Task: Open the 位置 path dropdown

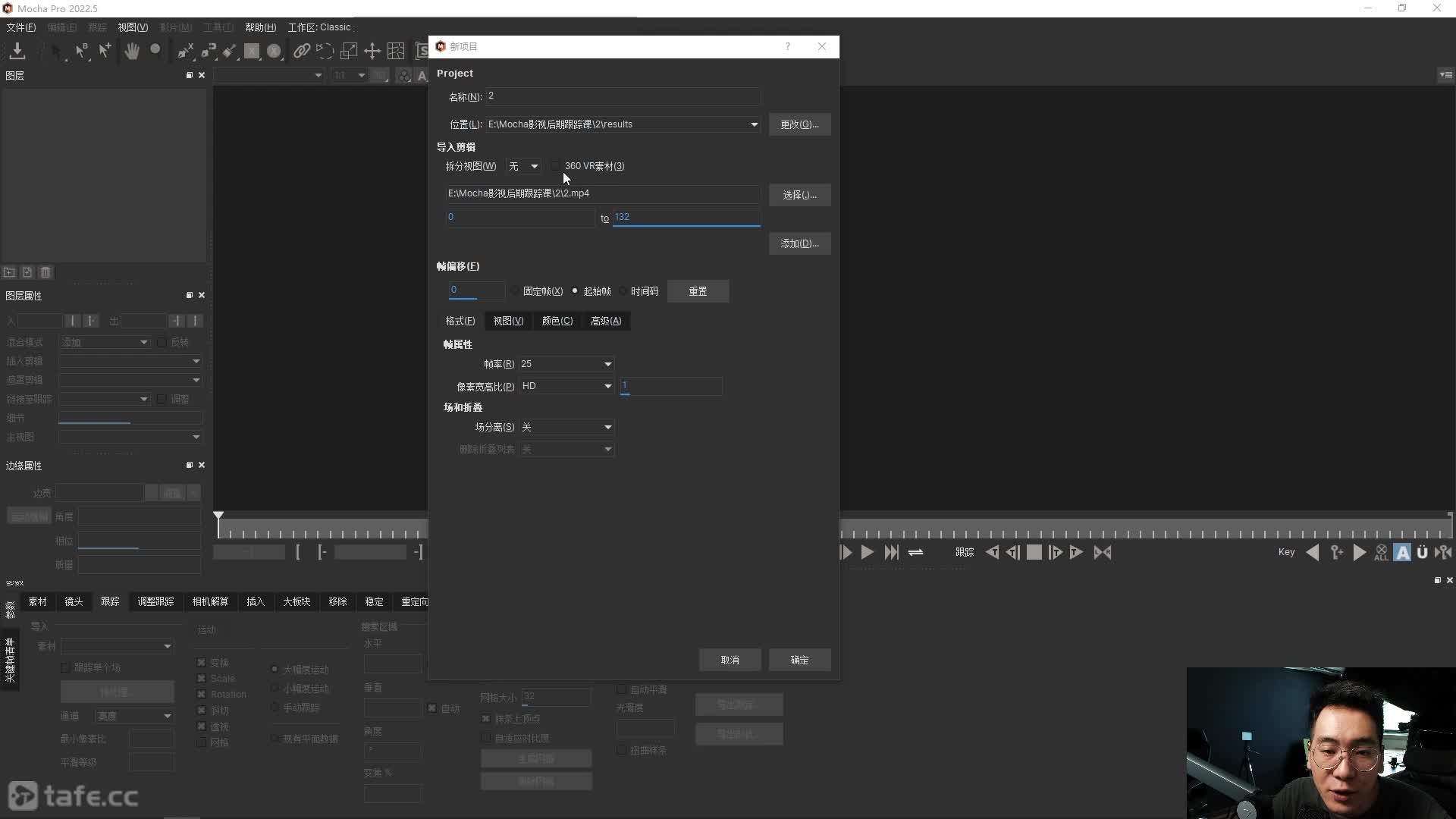Action: click(754, 124)
